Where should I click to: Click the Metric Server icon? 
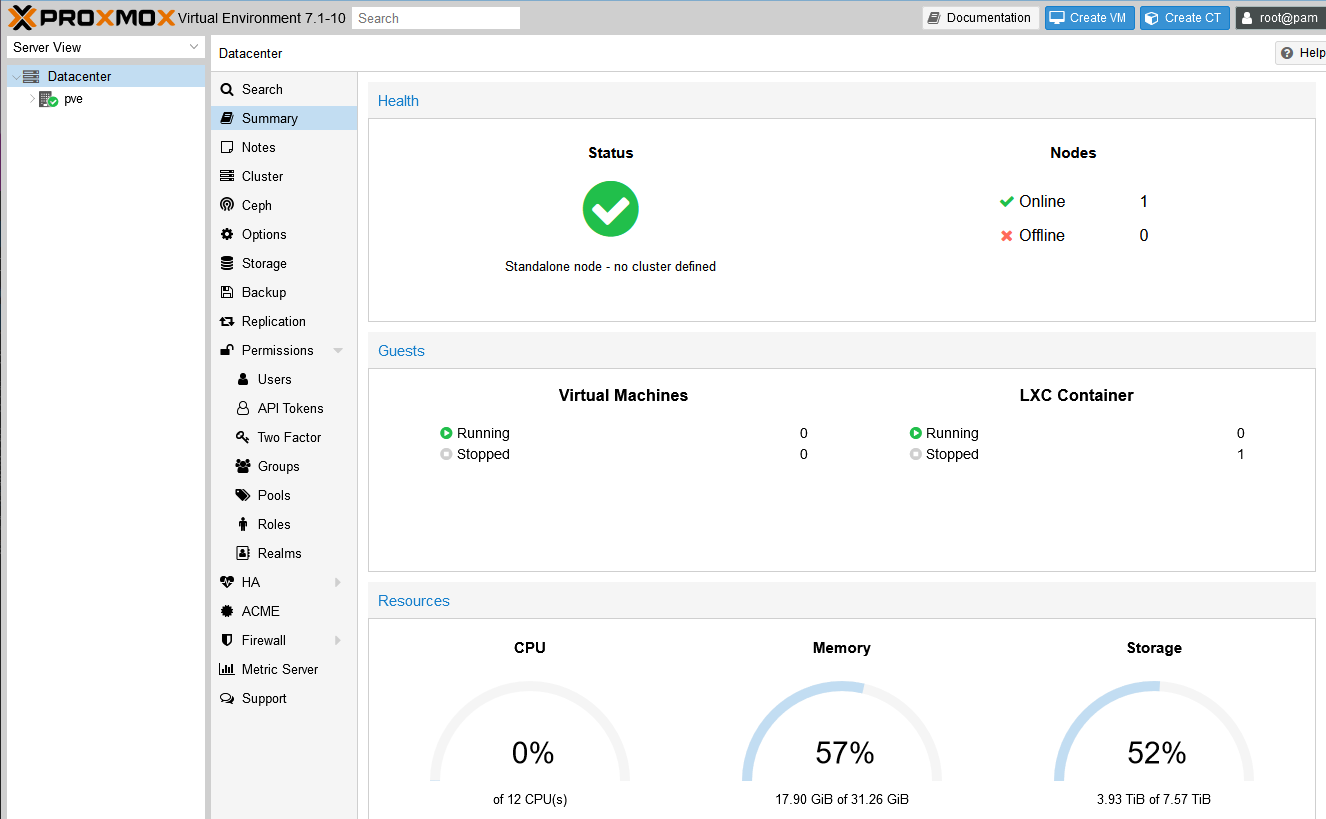227,669
